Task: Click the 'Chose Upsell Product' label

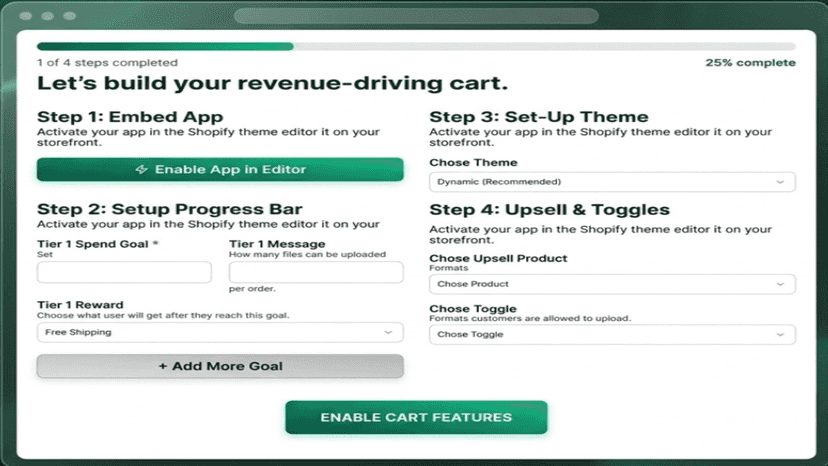Action: pos(498,258)
